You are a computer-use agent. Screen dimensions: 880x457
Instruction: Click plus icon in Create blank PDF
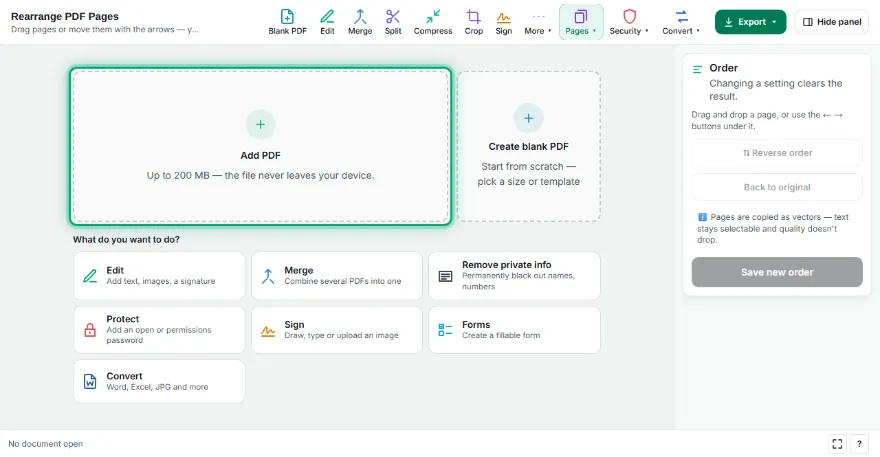[x=528, y=118]
